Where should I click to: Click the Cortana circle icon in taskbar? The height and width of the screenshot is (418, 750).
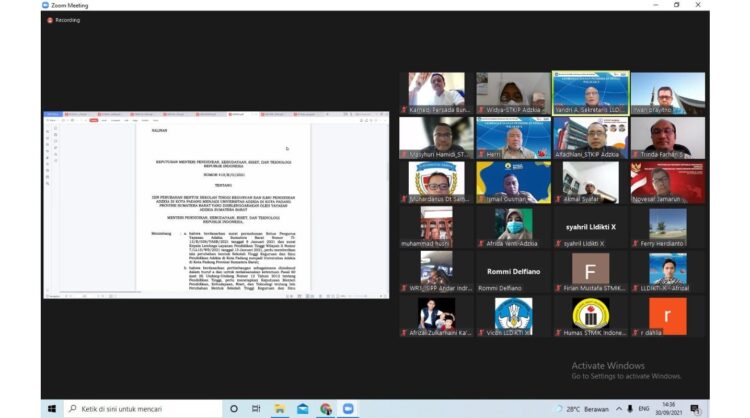click(x=234, y=408)
